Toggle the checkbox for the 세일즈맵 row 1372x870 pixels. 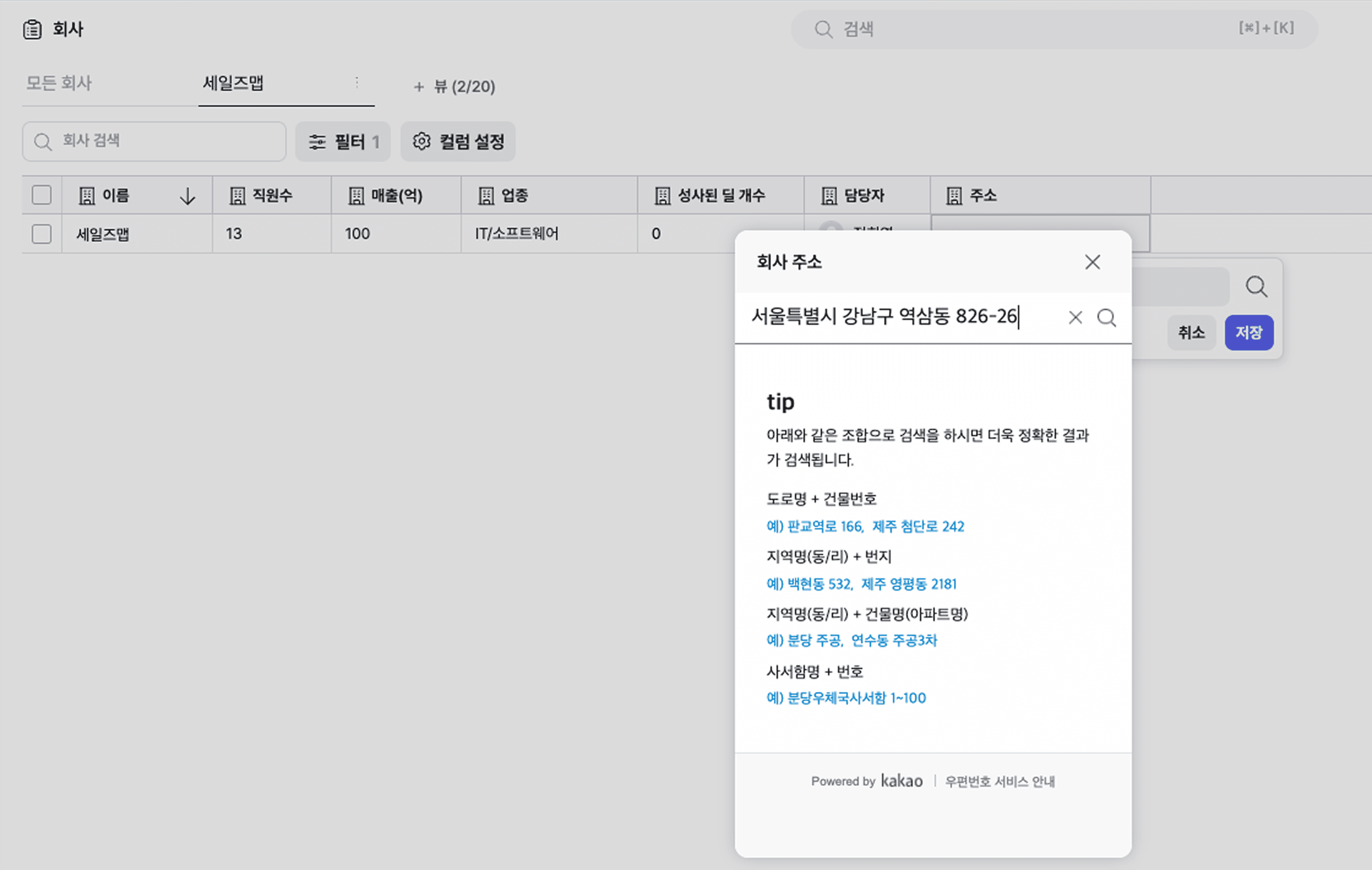[42, 234]
